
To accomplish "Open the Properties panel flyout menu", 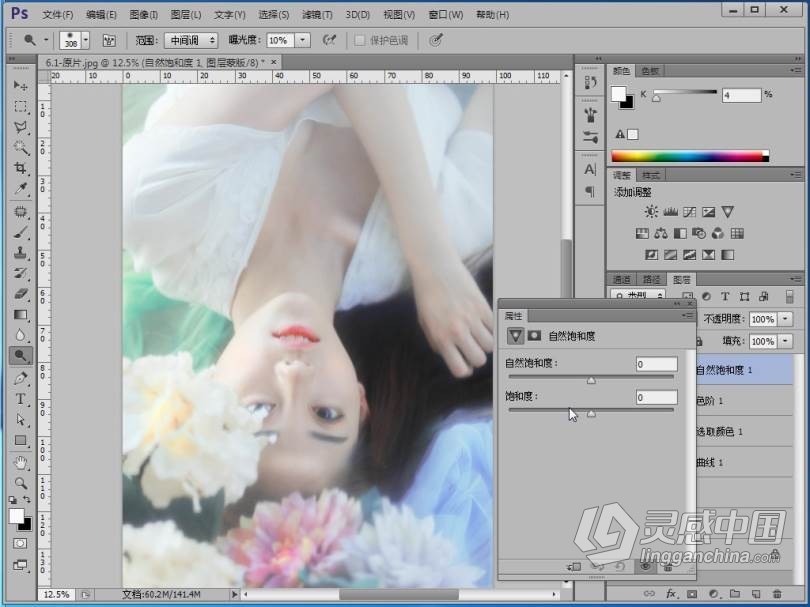I will pos(688,316).
